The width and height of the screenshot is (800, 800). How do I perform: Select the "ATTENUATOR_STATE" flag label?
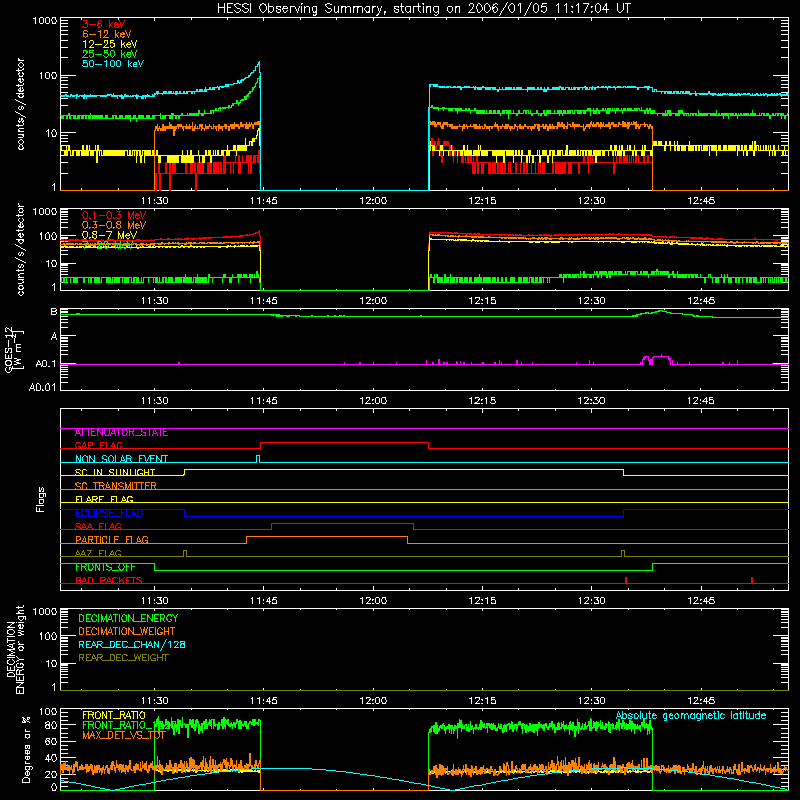click(x=121, y=433)
